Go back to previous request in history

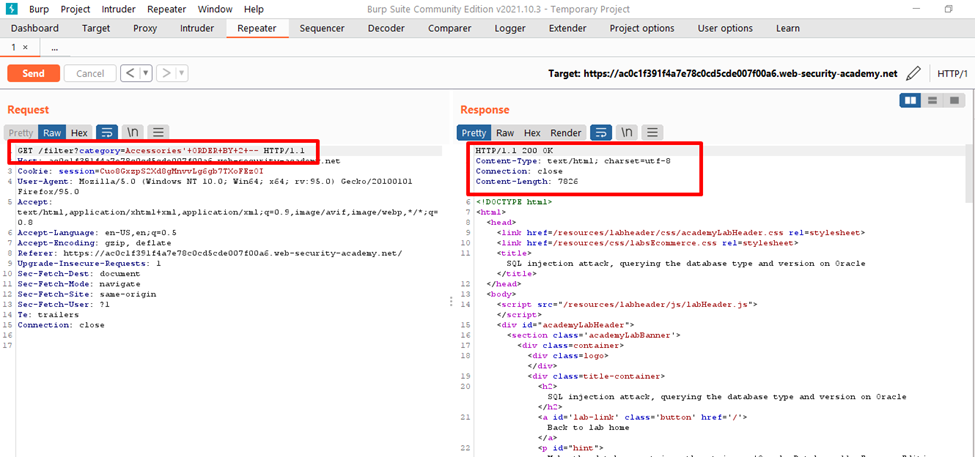(130, 73)
